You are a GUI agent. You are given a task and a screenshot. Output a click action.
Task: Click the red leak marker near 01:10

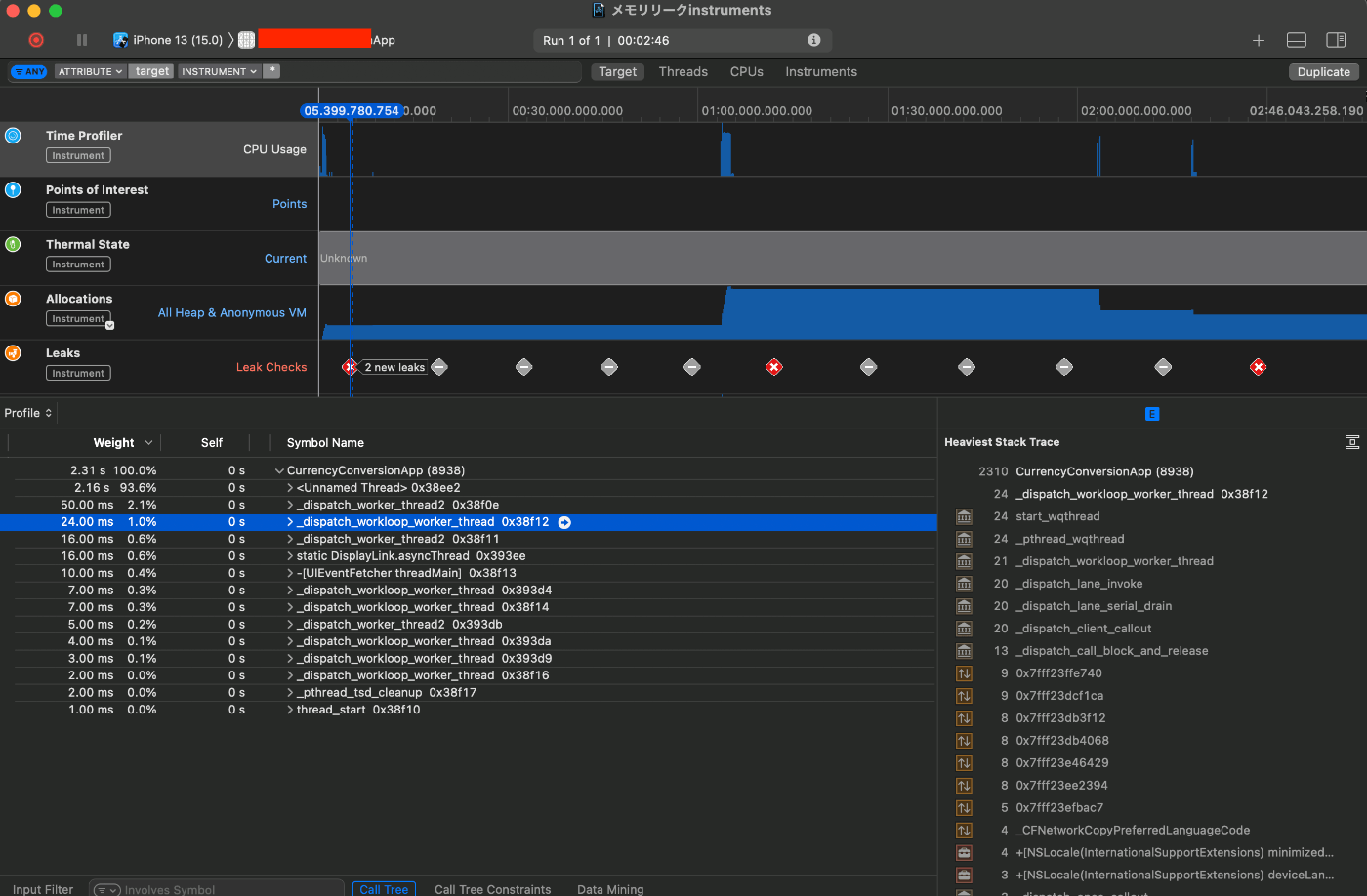tap(774, 367)
